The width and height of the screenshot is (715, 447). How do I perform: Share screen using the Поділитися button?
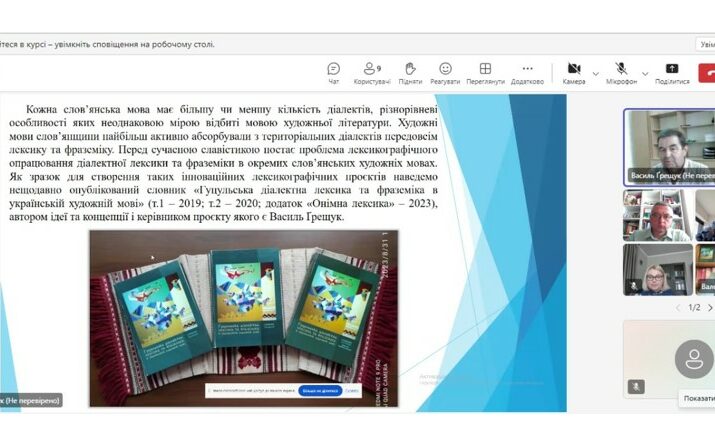click(x=672, y=72)
